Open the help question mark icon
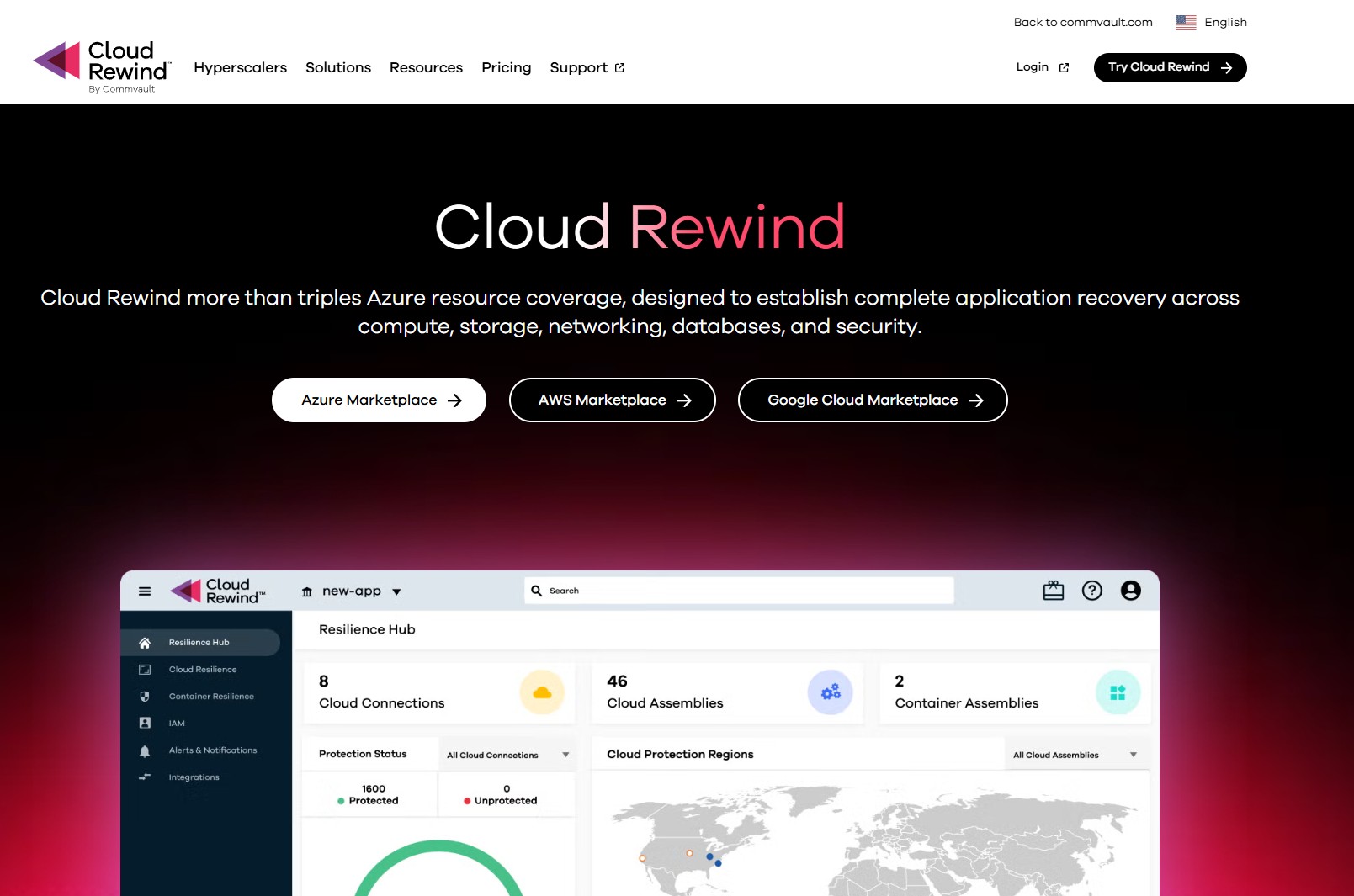Screen dimensions: 1354x896 point(1092,591)
